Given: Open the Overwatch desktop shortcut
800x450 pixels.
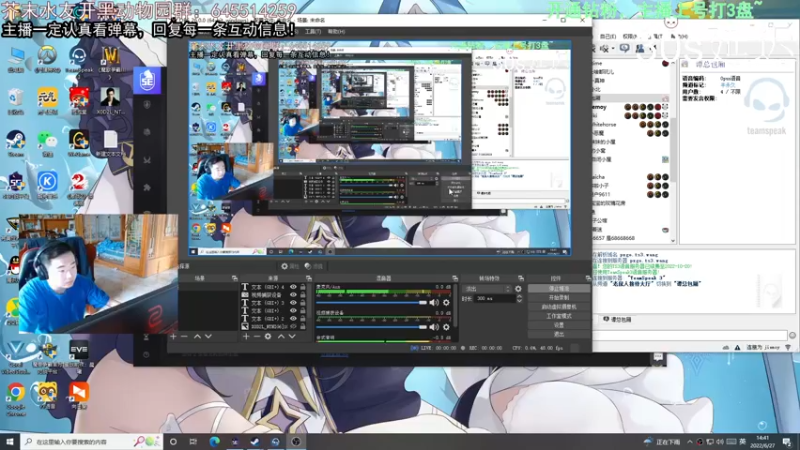Looking at the screenshot, I should pos(47,59).
